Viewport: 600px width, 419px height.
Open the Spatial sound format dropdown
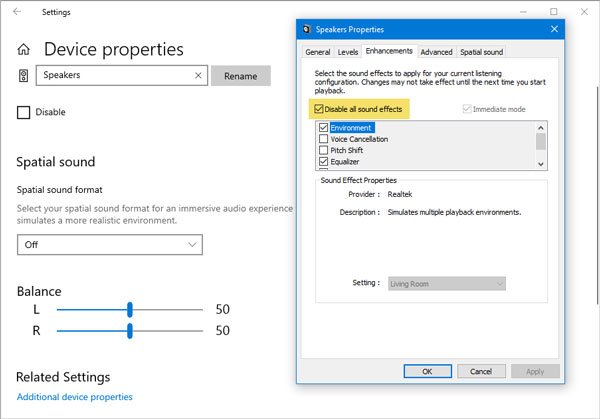pos(110,244)
